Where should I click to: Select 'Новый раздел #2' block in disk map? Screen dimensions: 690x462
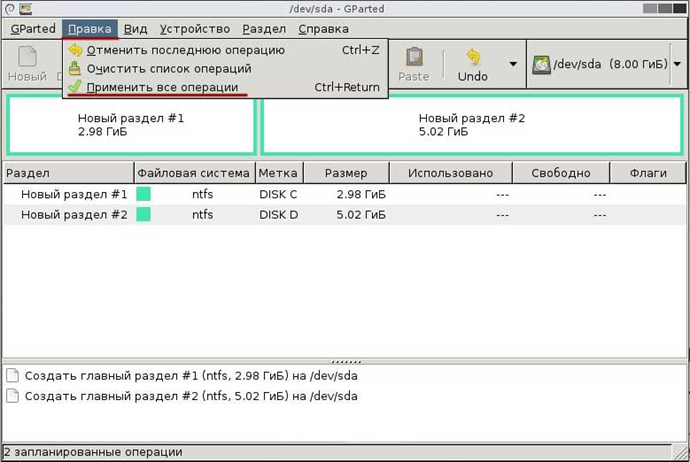[x=471, y=125]
